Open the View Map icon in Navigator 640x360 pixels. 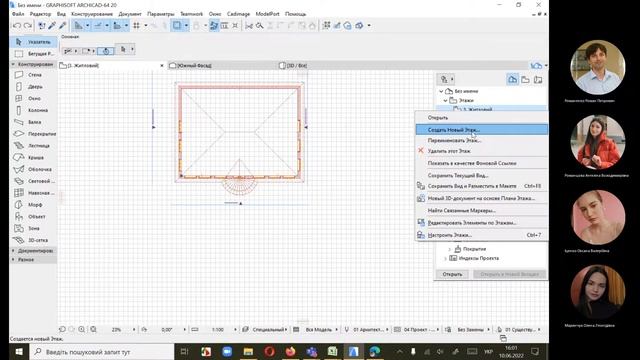525,80
